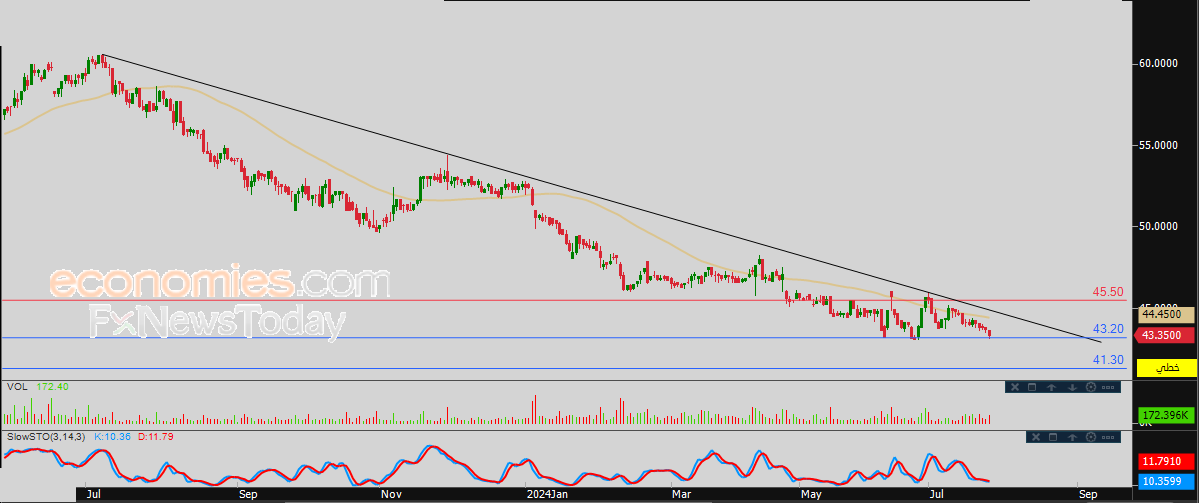Move the VOL panel down
Screen dimensions: 1199x503
click(x=1072, y=387)
